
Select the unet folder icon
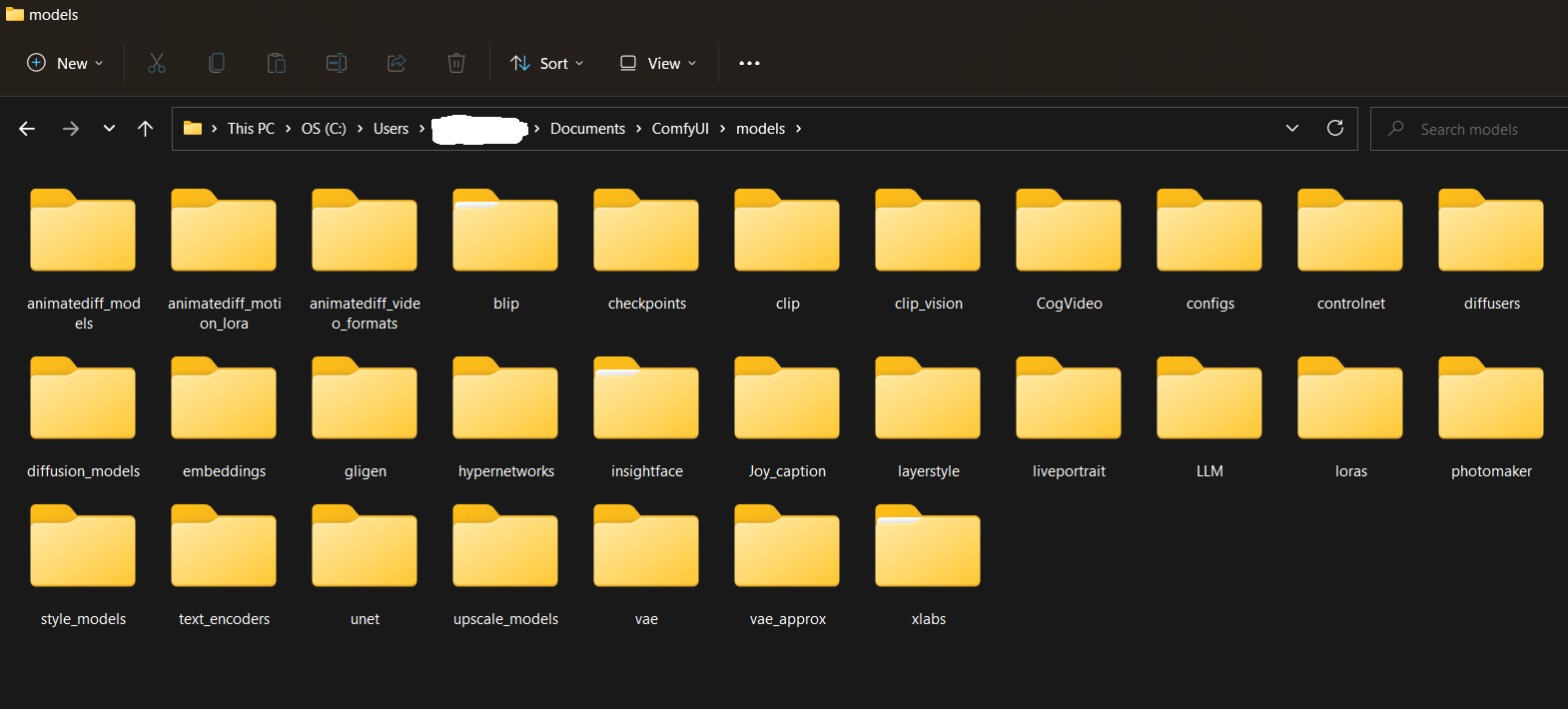coord(365,545)
